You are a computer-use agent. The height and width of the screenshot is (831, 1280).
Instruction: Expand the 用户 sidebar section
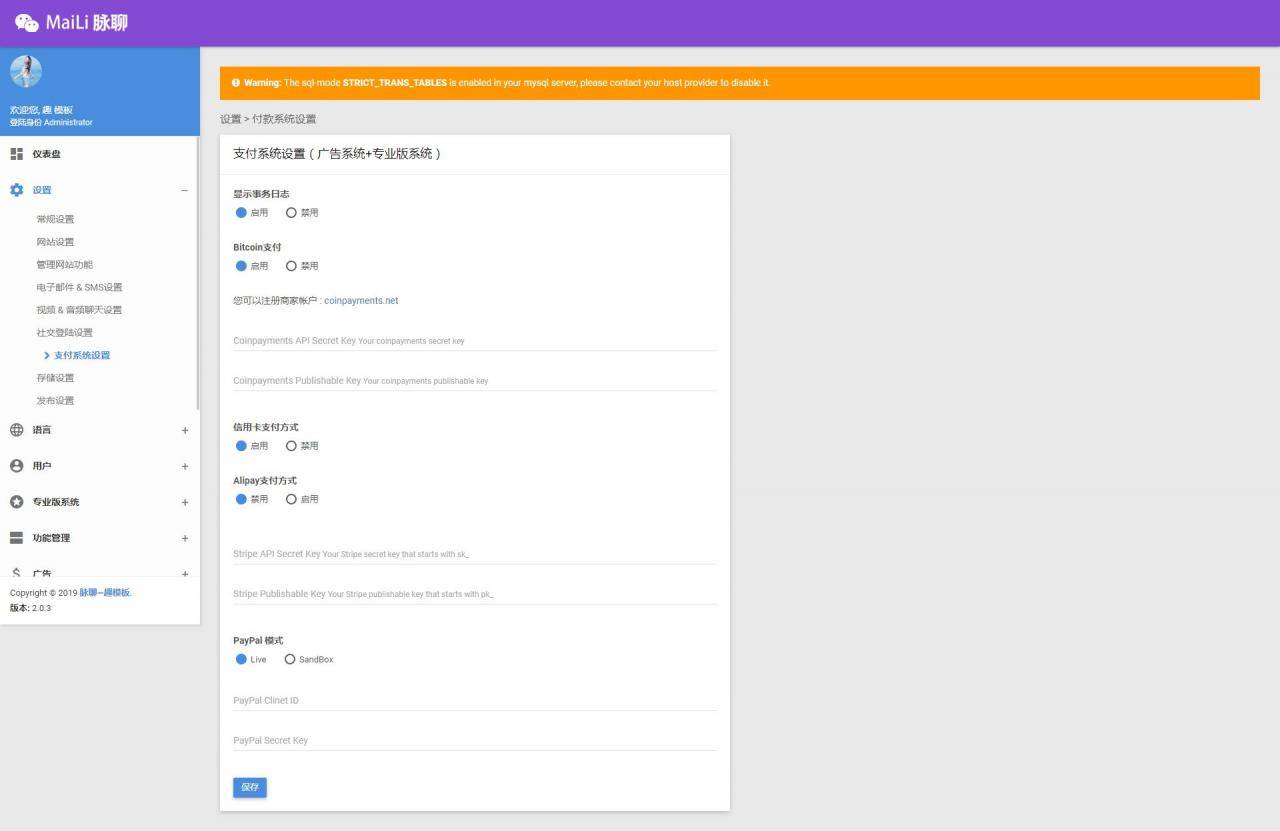[184, 466]
